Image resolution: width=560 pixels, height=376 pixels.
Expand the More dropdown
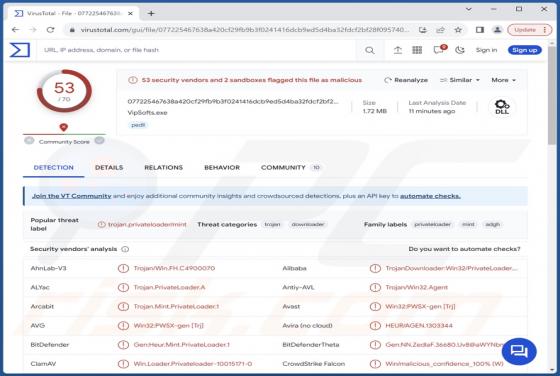point(504,80)
